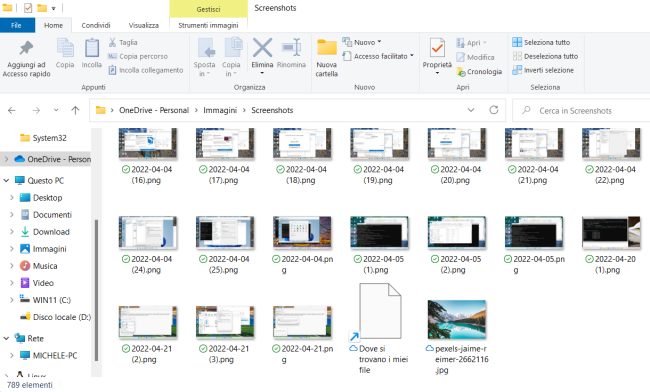This screenshot has height=392, width=650.
Task: Click the Cerca in Screenshots search box
Action: (581, 111)
